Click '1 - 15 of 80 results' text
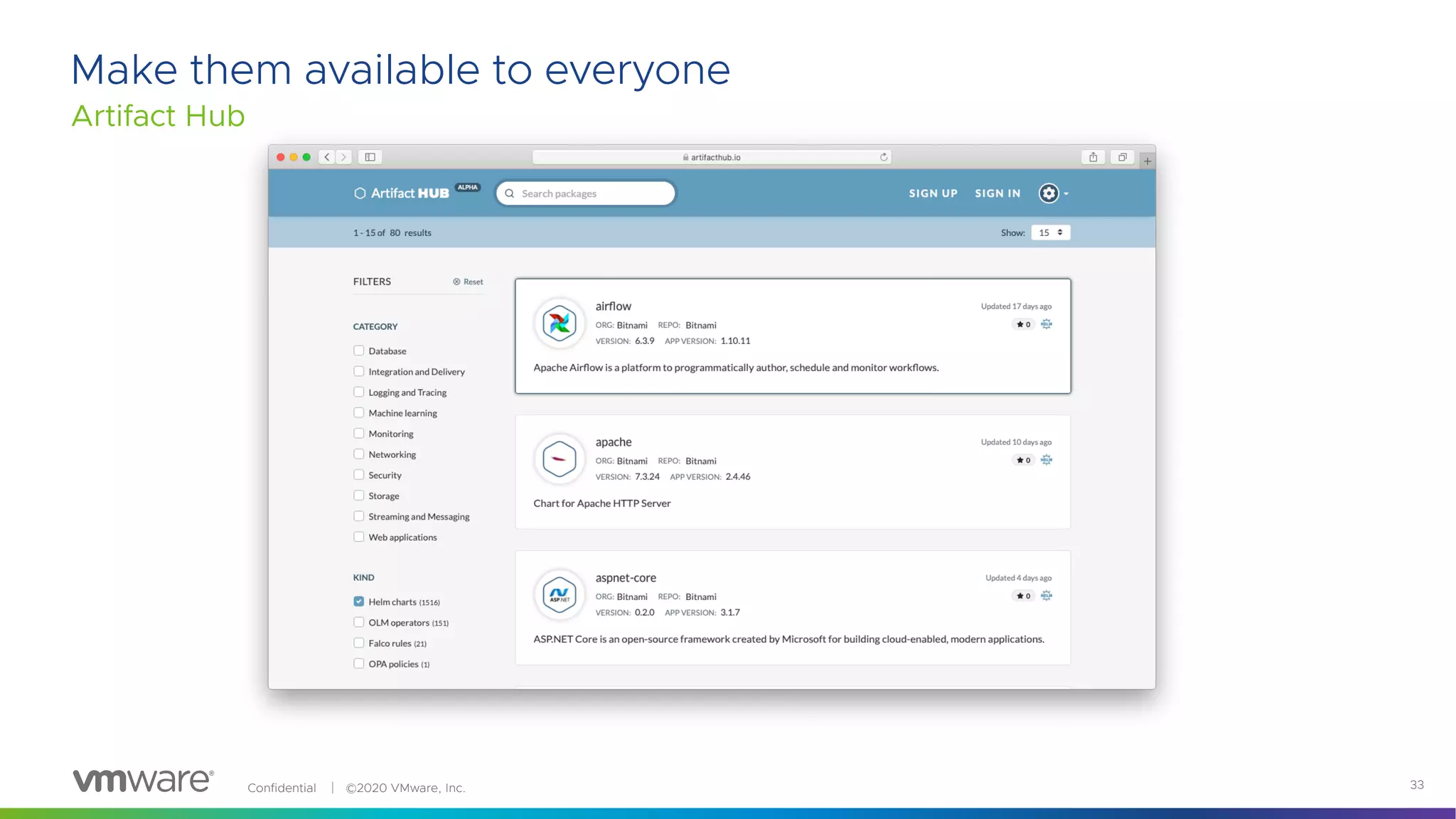Viewport: 1456px width, 819px height. [x=392, y=232]
